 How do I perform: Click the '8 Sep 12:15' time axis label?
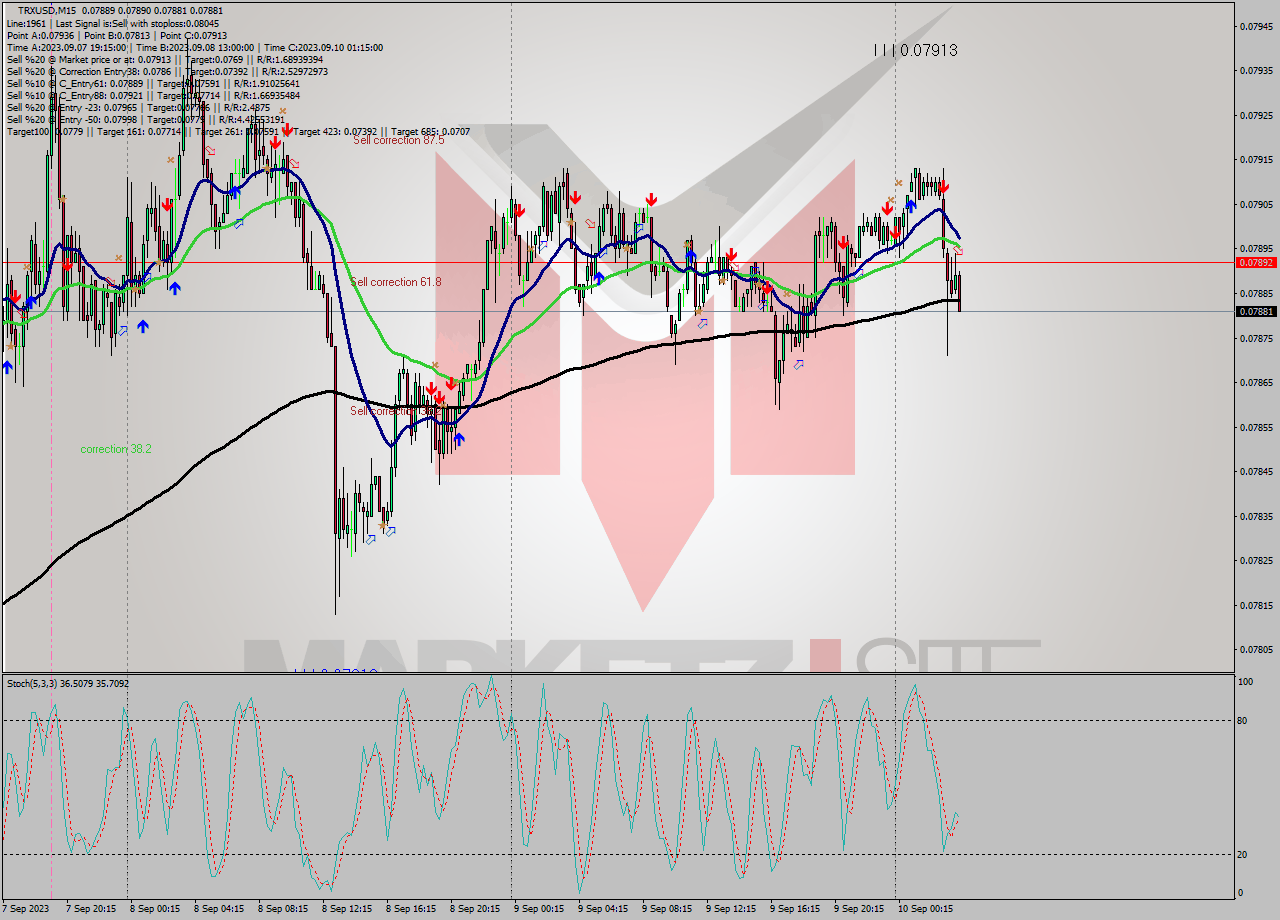tap(347, 909)
